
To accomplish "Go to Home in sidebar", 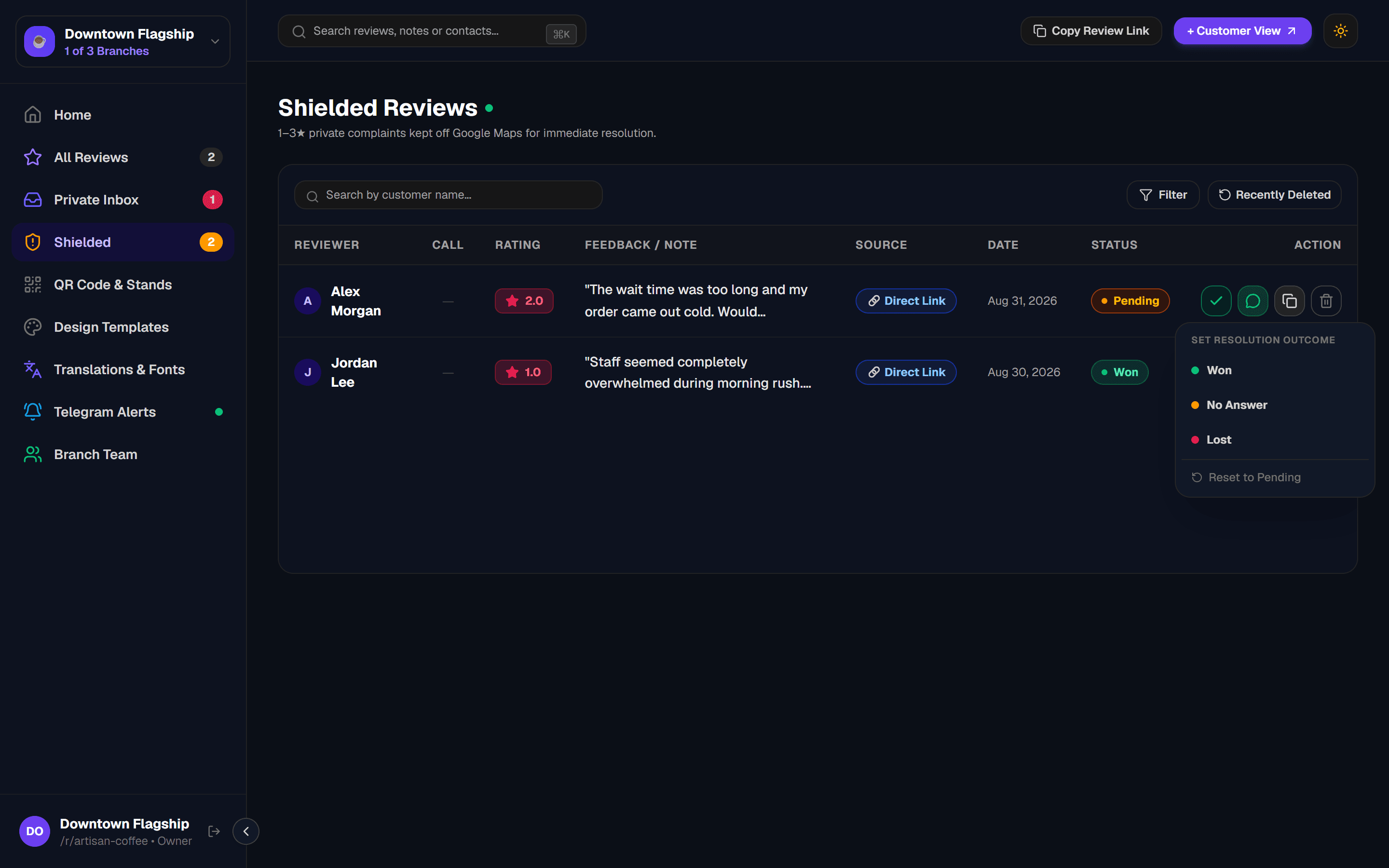I will coord(123,115).
